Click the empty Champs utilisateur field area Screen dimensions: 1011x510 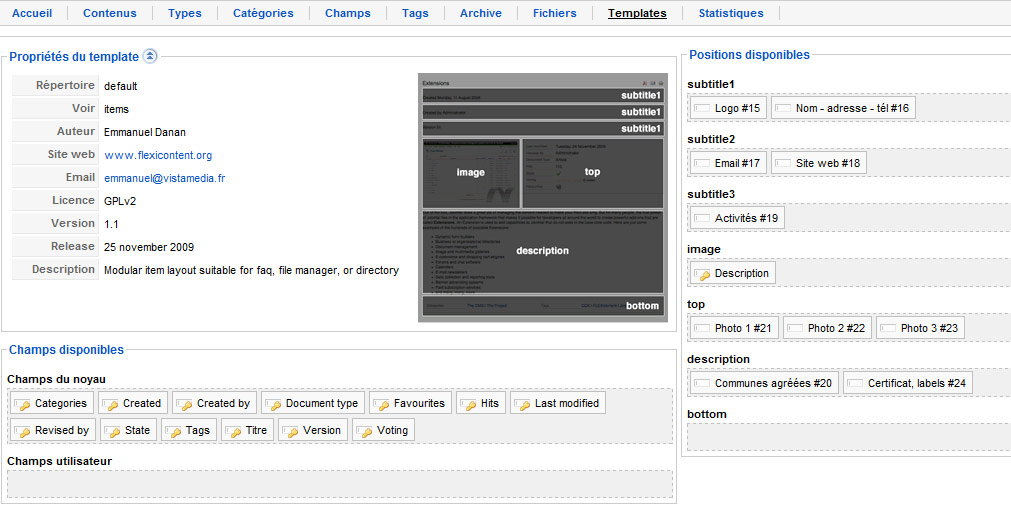[340, 484]
